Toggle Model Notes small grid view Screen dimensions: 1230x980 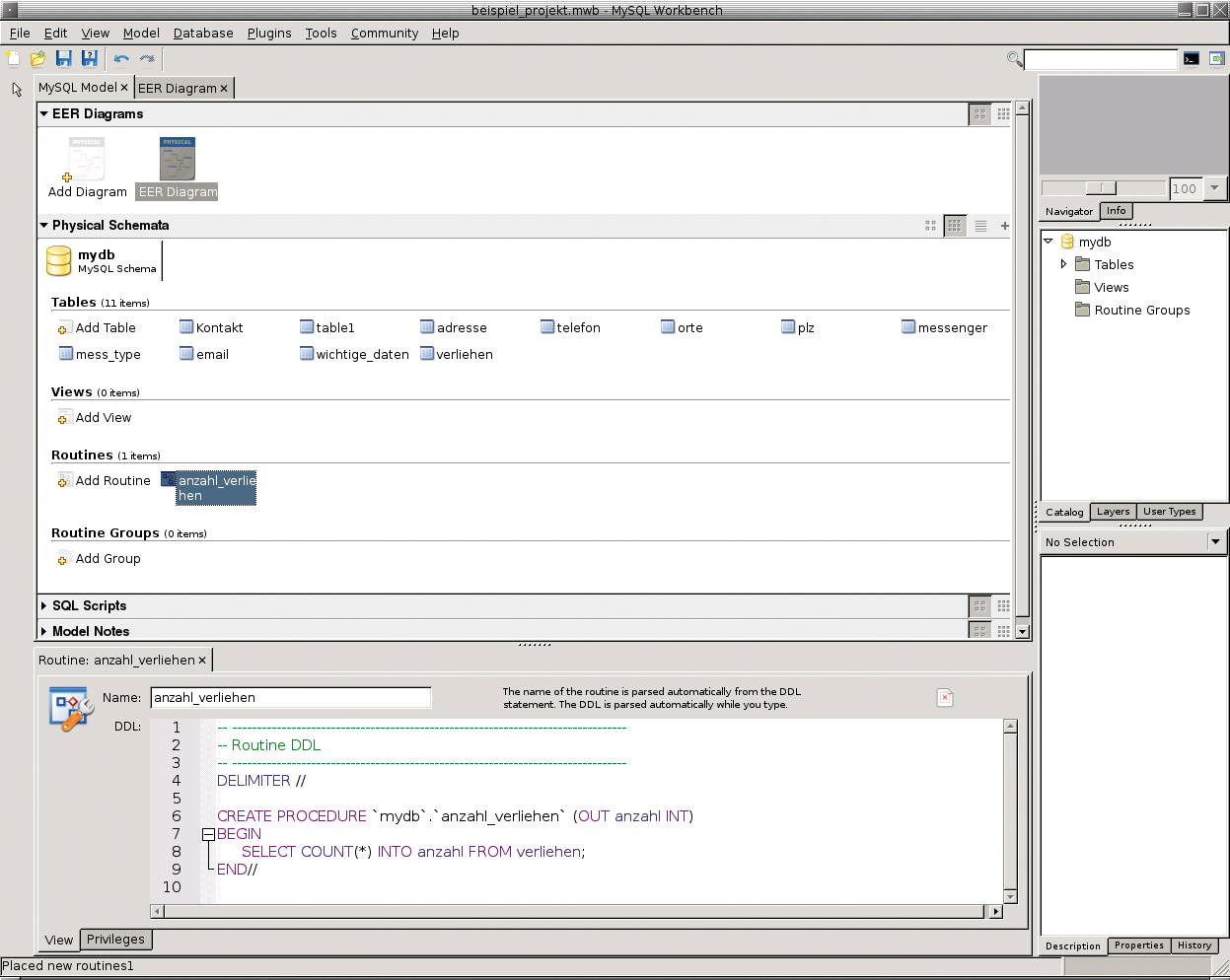(x=1003, y=631)
